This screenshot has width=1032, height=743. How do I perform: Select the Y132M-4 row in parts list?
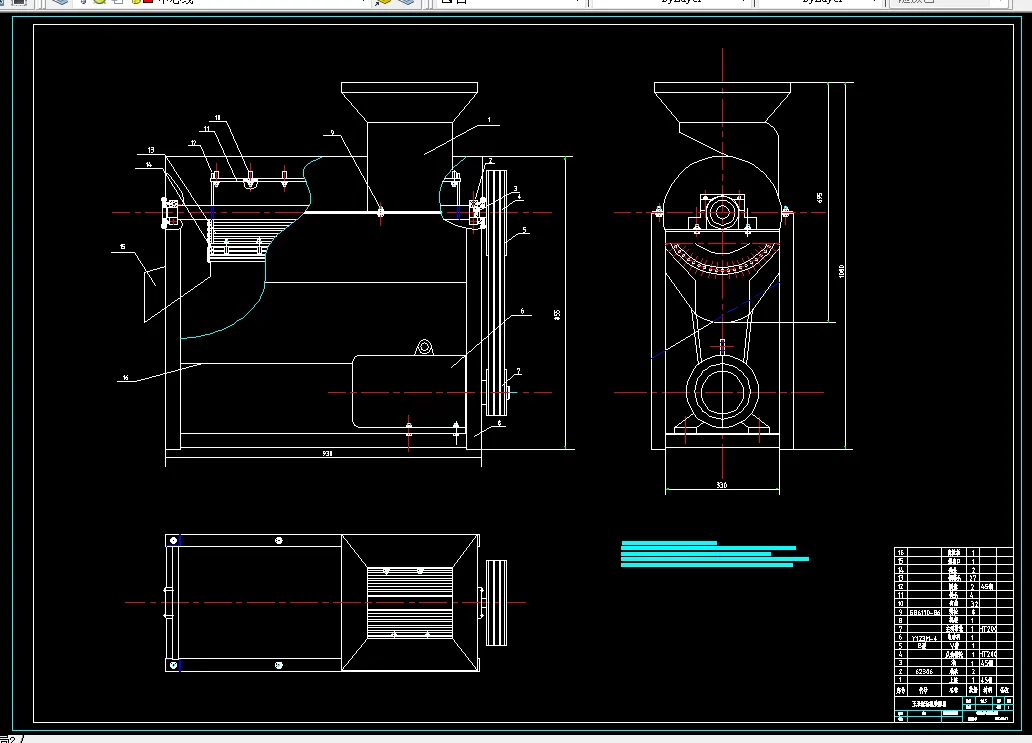pos(953,638)
